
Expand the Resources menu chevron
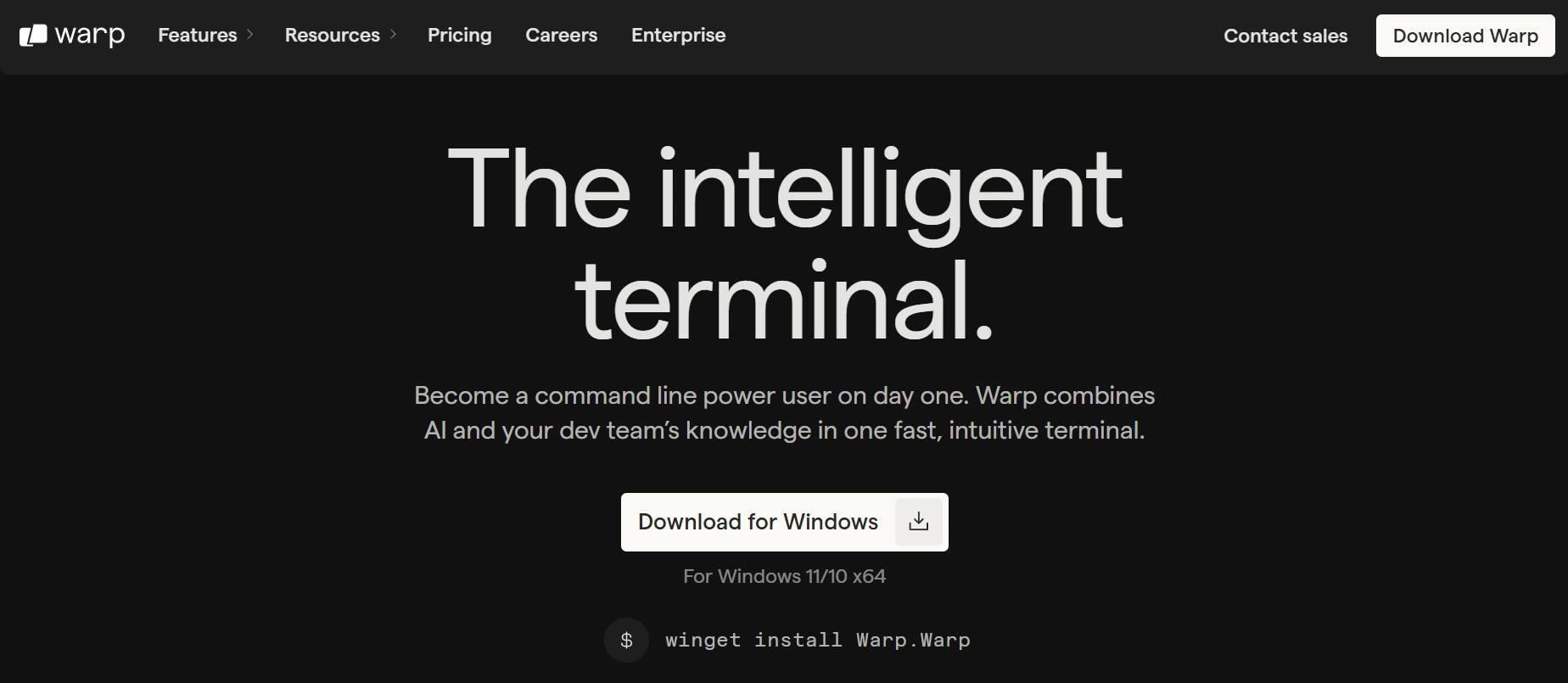(x=393, y=35)
